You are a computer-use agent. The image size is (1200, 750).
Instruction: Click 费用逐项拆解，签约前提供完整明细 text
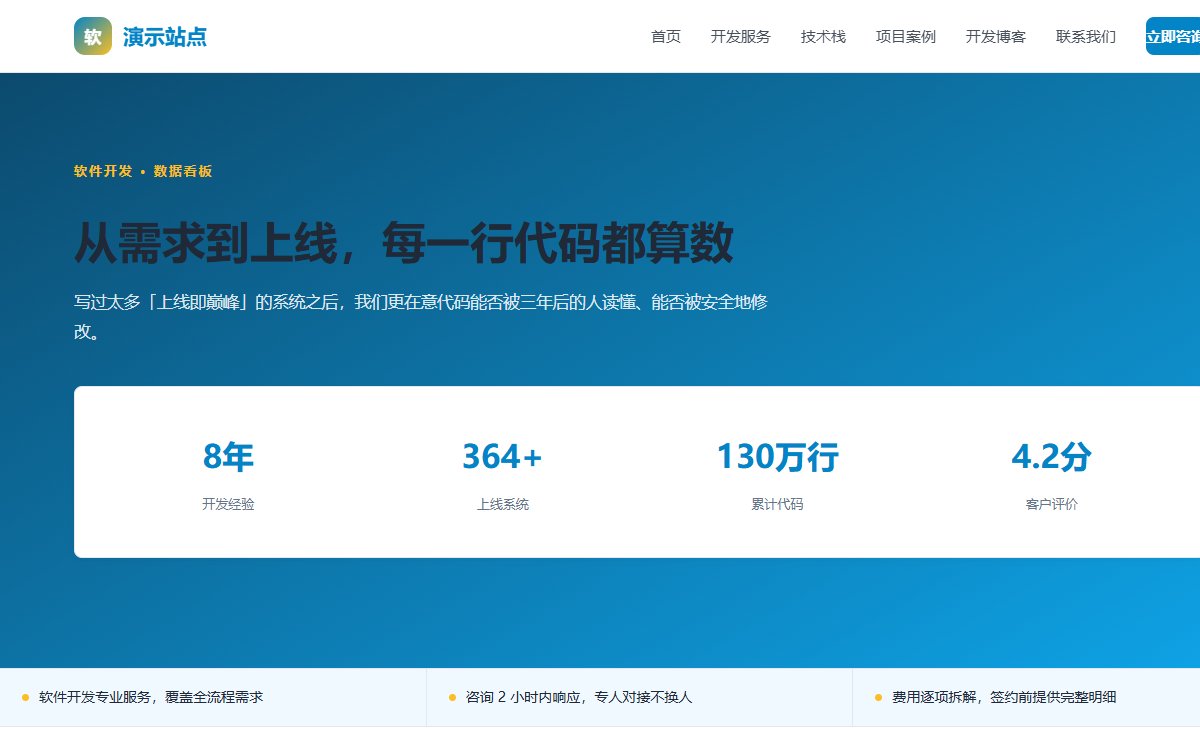coord(1004,697)
